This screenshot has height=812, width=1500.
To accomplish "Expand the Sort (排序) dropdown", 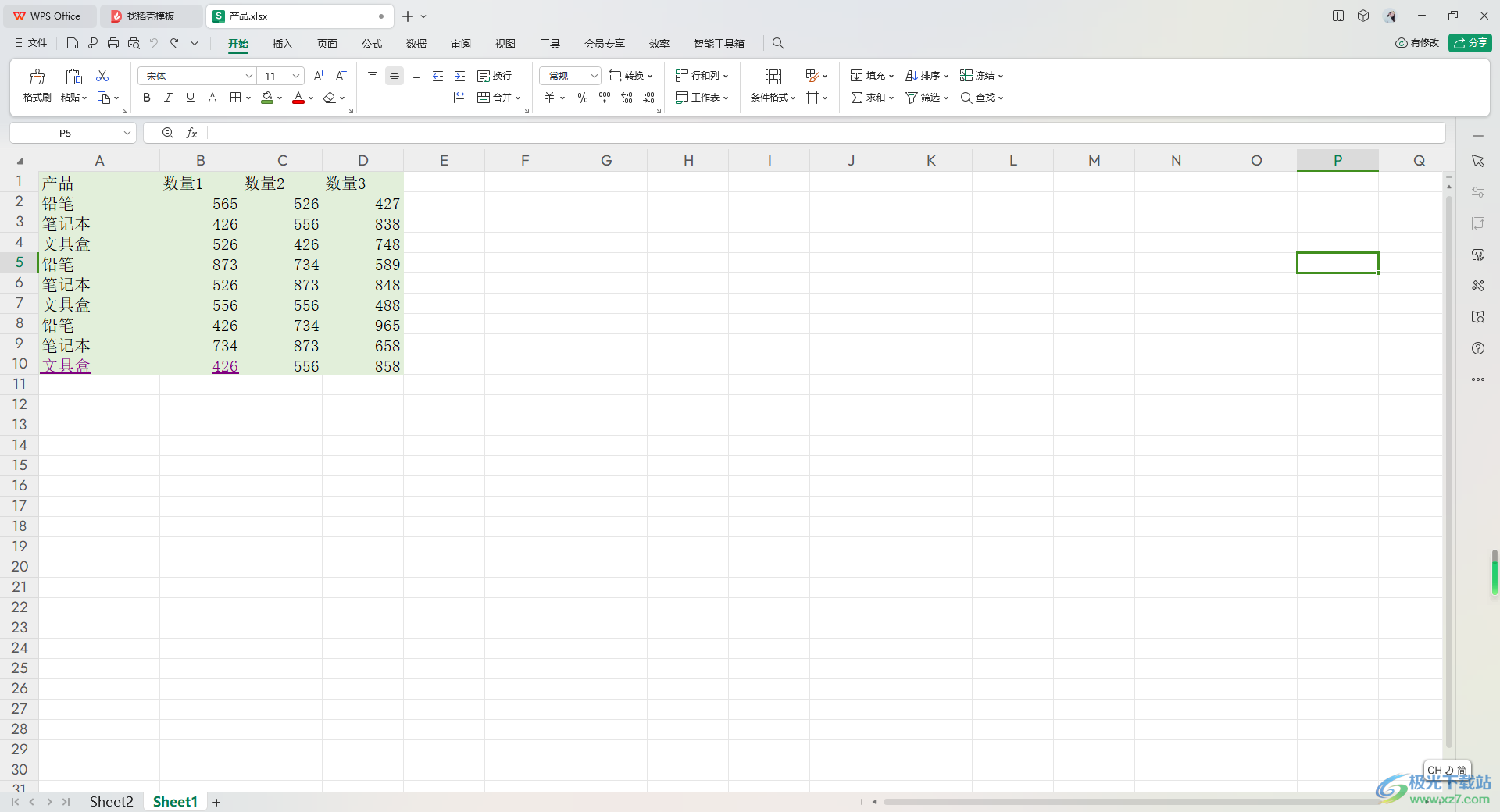I will click(946, 77).
